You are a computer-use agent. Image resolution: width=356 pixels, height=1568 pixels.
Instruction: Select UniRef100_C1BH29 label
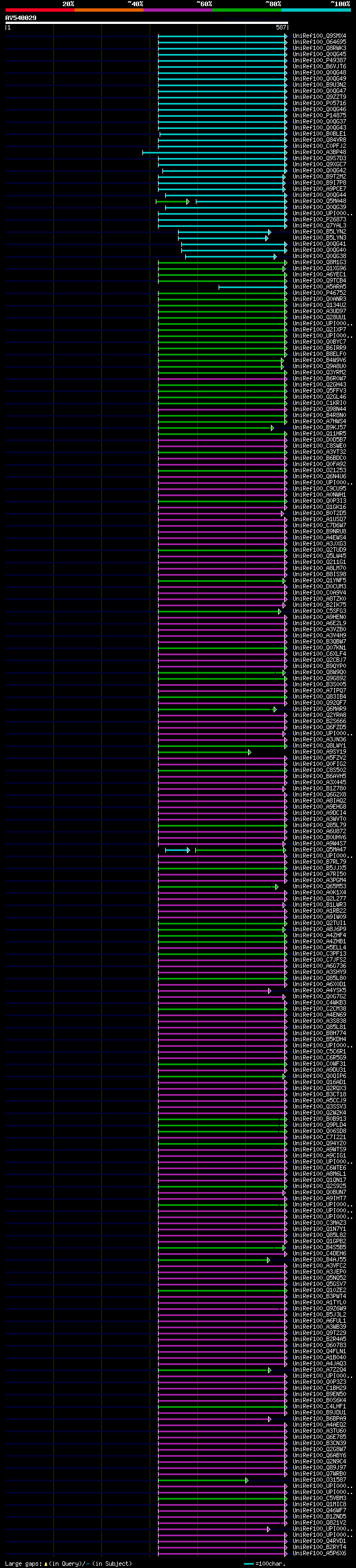pyautogui.click(x=319, y=1388)
